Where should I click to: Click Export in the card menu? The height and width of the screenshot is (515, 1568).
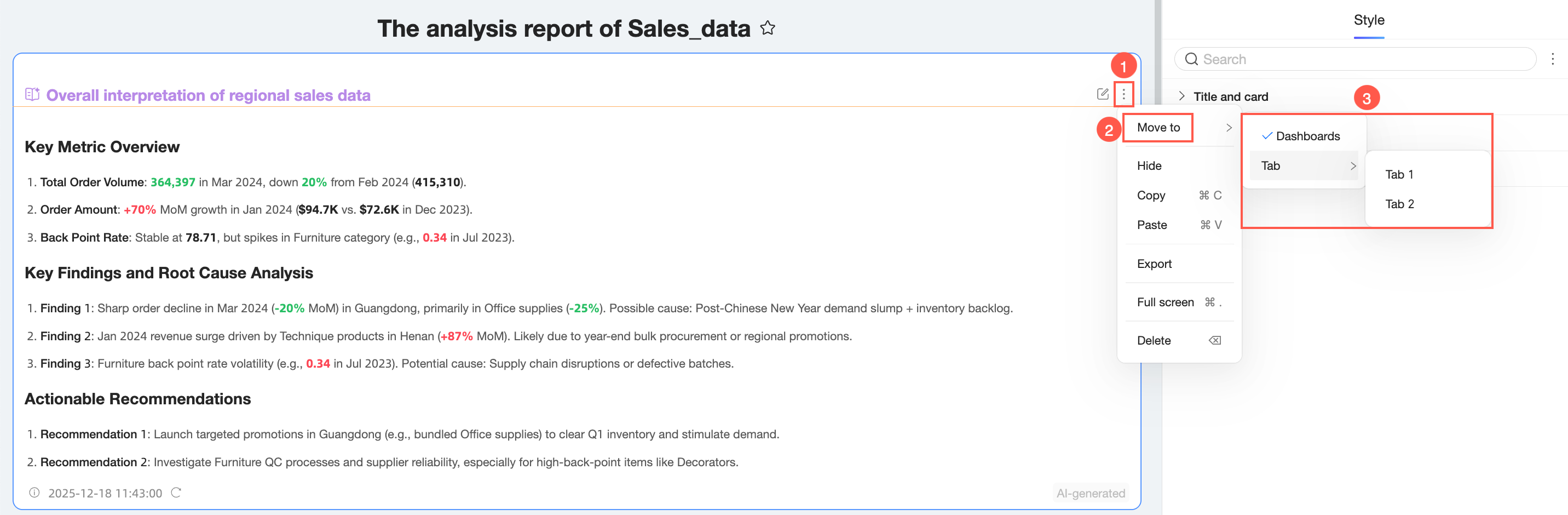1154,264
